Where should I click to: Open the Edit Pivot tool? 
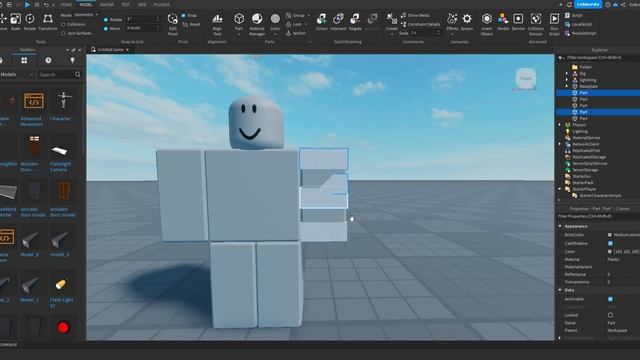[173, 24]
